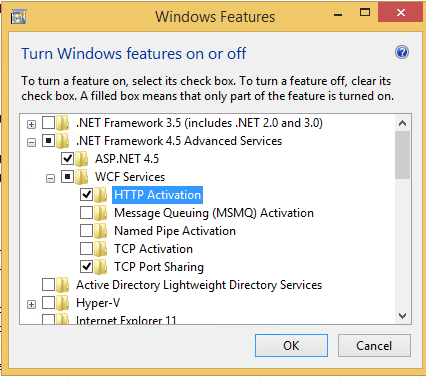The width and height of the screenshot is (426, 379).
Task: Click folder icon beside .NET Framework 4.5 Advanced Services
Action: [x=63, y=141]
